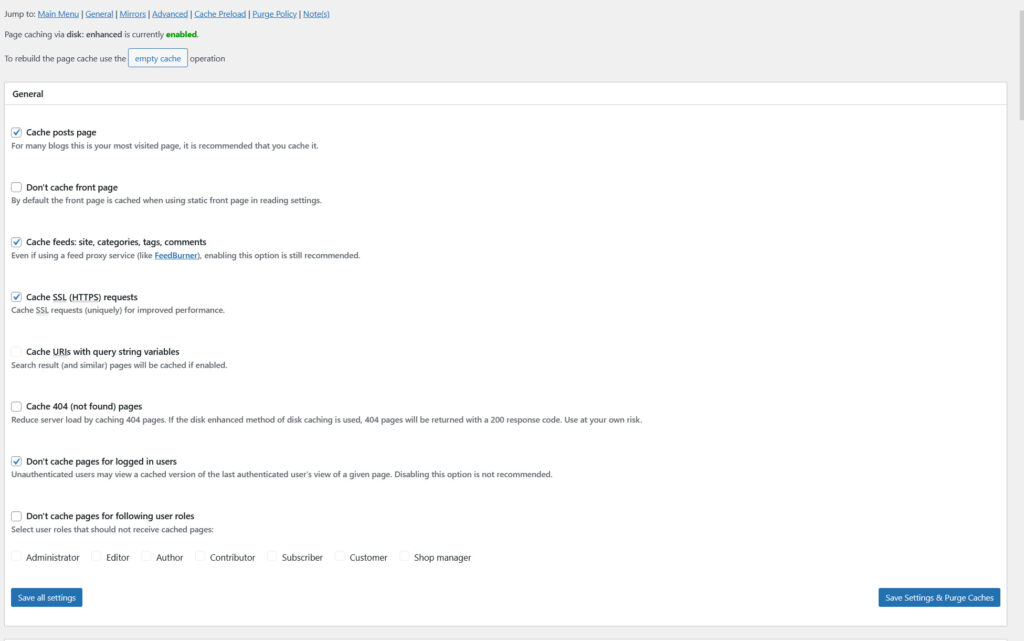Tick the Customer role checkbox
The height and width of the screenshot is (641, 1024).
[340, 557]
